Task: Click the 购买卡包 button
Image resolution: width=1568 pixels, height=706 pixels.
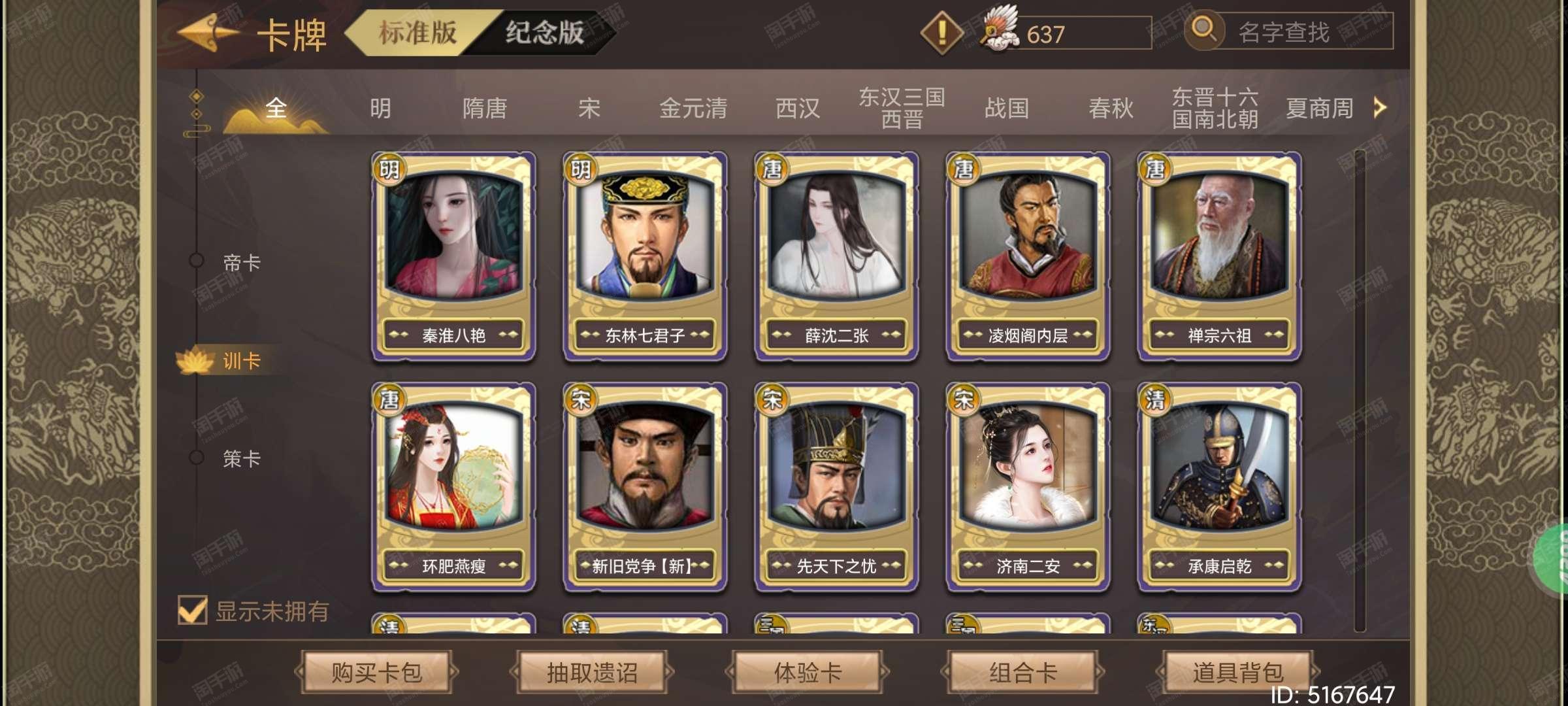Action: [x=377, y=671]
